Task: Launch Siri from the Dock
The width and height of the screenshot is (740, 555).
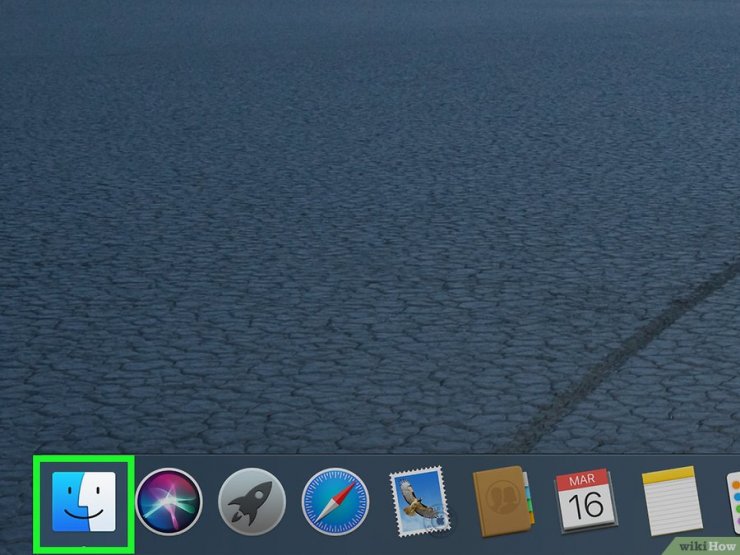Action: (x=168, y=502)
